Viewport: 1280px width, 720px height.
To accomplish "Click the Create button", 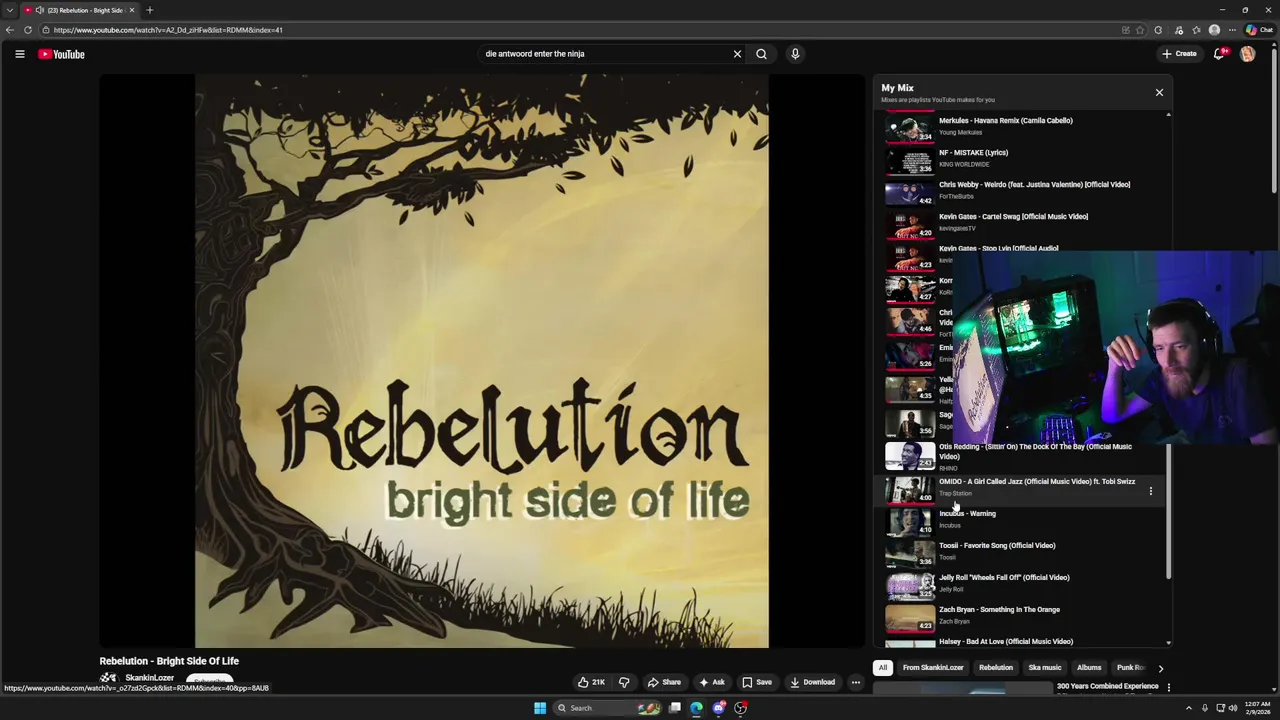I will click(1179, 54).
